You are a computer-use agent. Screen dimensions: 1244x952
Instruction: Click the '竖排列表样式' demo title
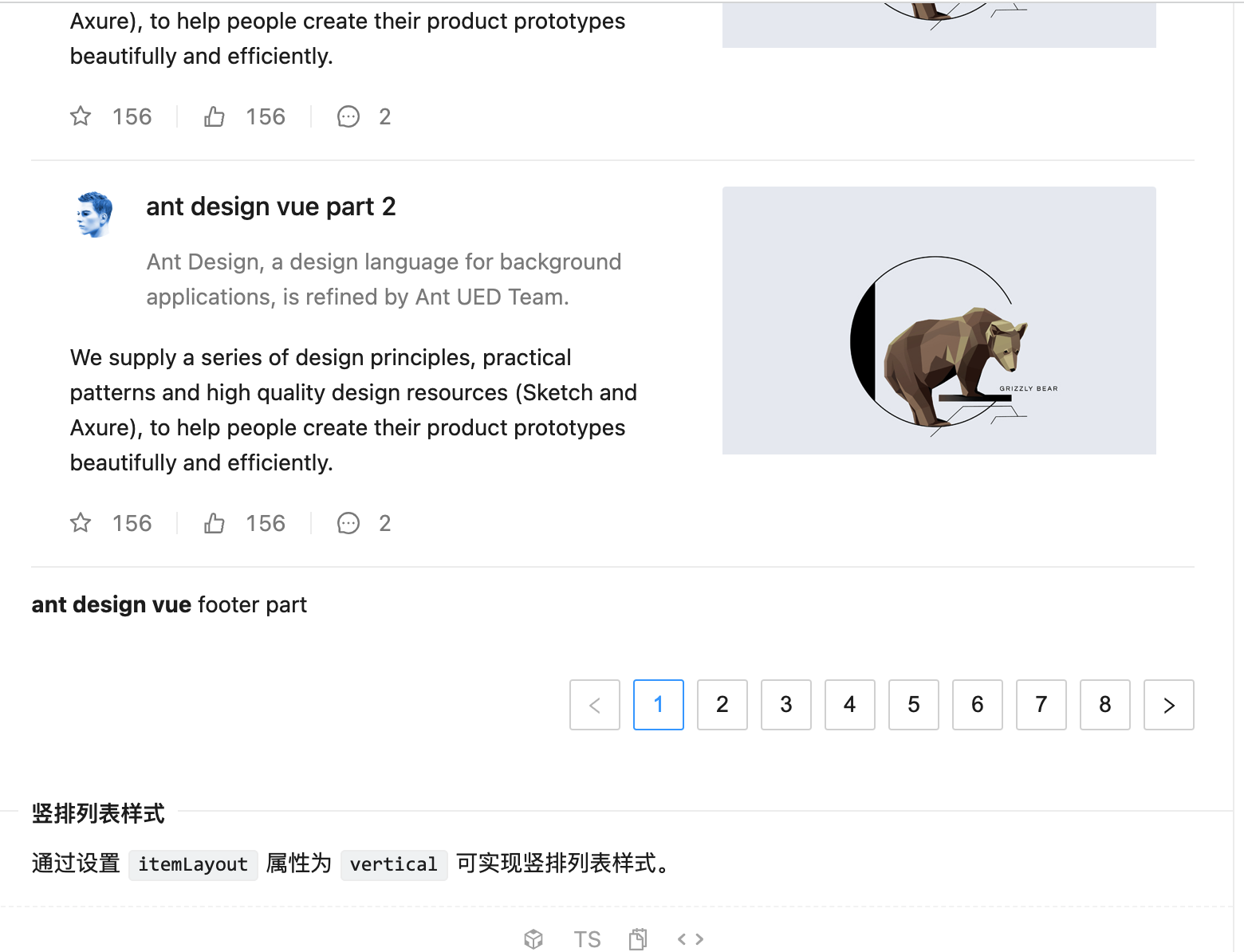click(98, 813)
